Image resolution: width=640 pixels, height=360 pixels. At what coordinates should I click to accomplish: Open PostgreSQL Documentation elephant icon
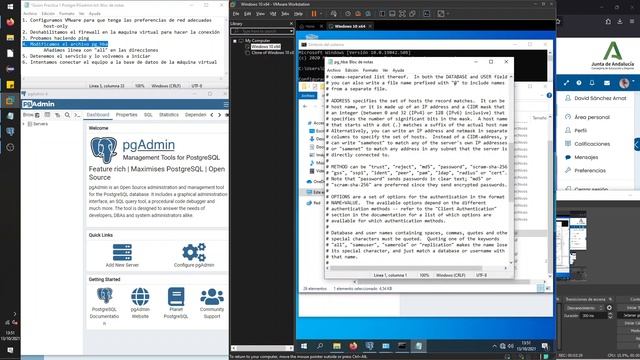[104, 296]
